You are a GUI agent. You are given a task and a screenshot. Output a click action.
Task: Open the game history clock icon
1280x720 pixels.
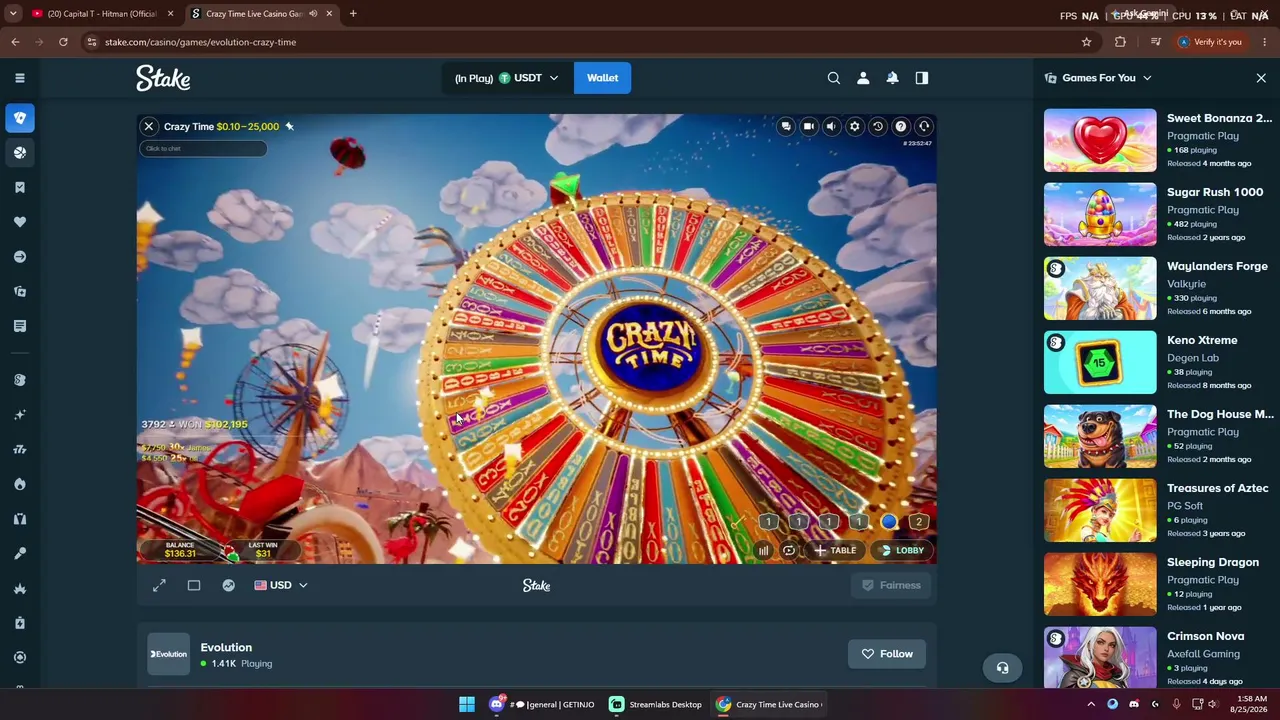click(x=878, y=127)
